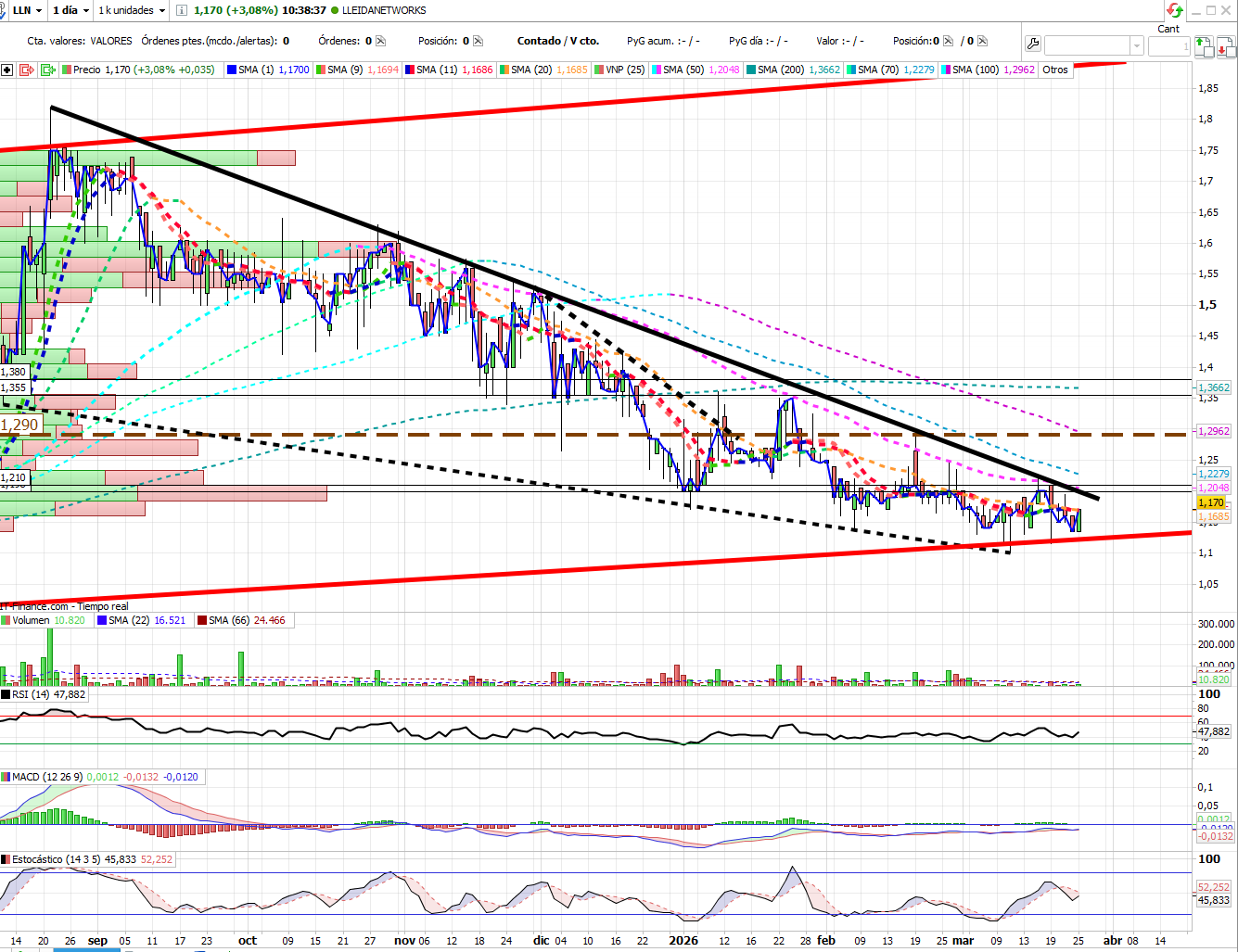This screenshot has width=1238, height=952.
Task: Click the red-green refresh icon at top right
Action: (1175, 10)
